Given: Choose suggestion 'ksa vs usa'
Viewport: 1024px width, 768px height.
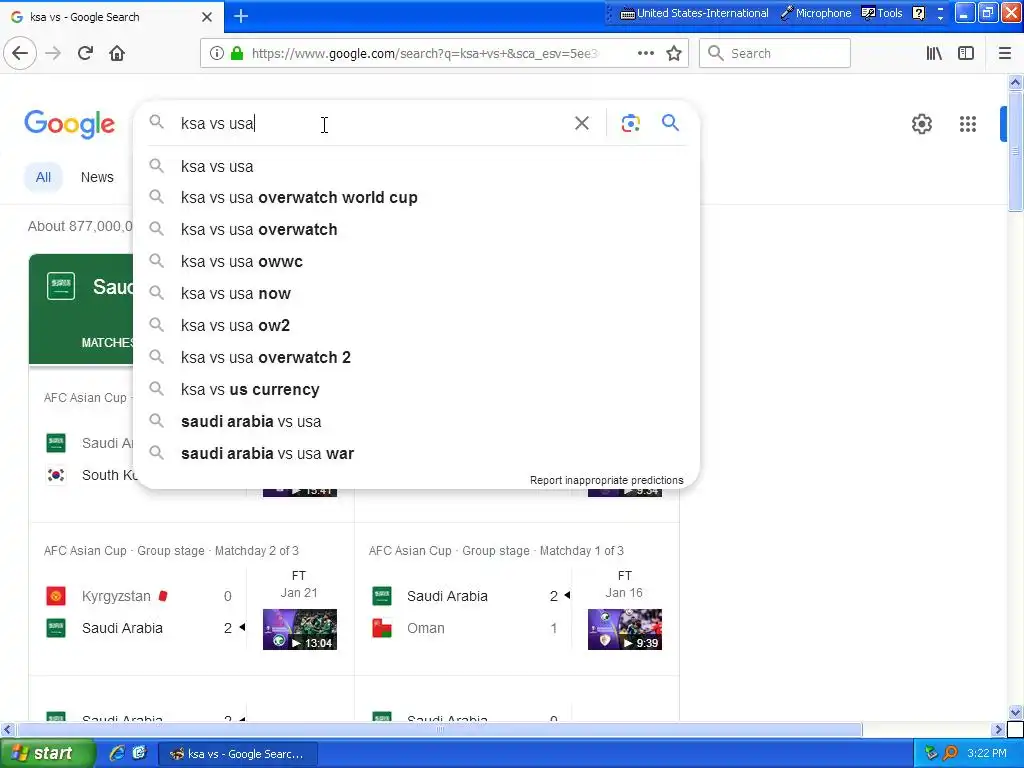Looking at the screenshot, I should click(417, 167).
